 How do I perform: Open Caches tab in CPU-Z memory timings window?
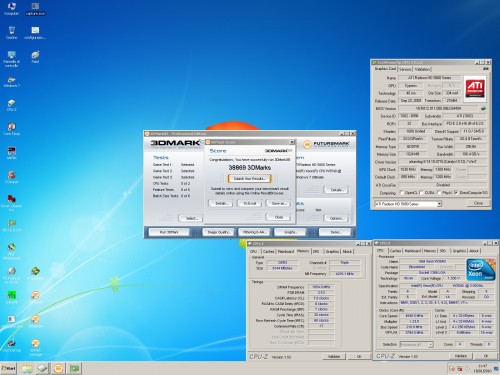pyautogui.click(x=268, y=251)
